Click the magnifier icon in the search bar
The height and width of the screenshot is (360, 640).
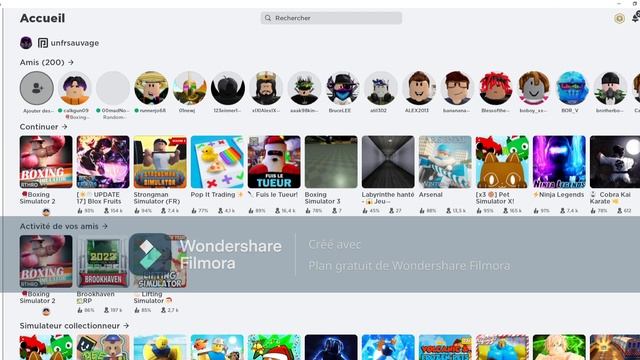(268, 18)
